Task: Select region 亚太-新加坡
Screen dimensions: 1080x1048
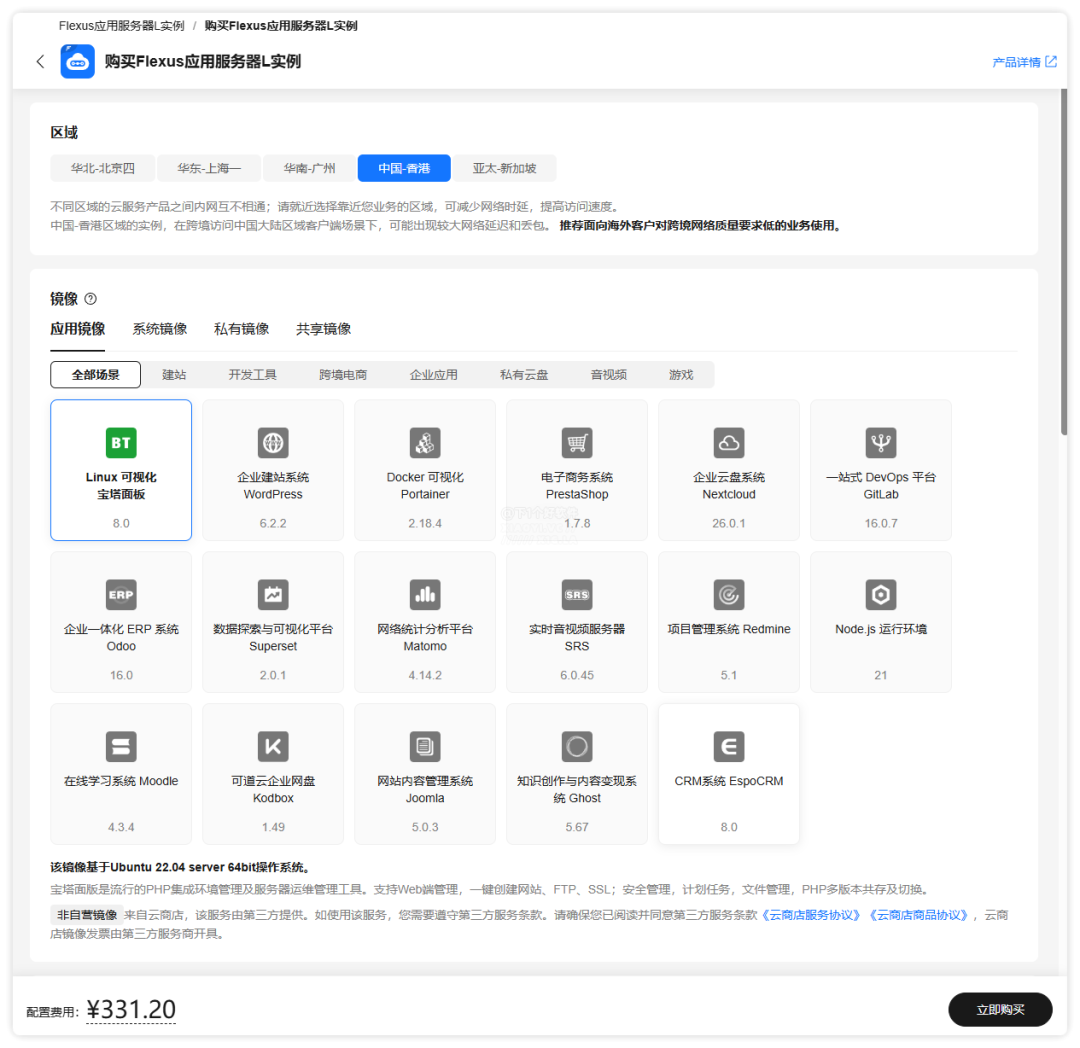Action: 504,168
